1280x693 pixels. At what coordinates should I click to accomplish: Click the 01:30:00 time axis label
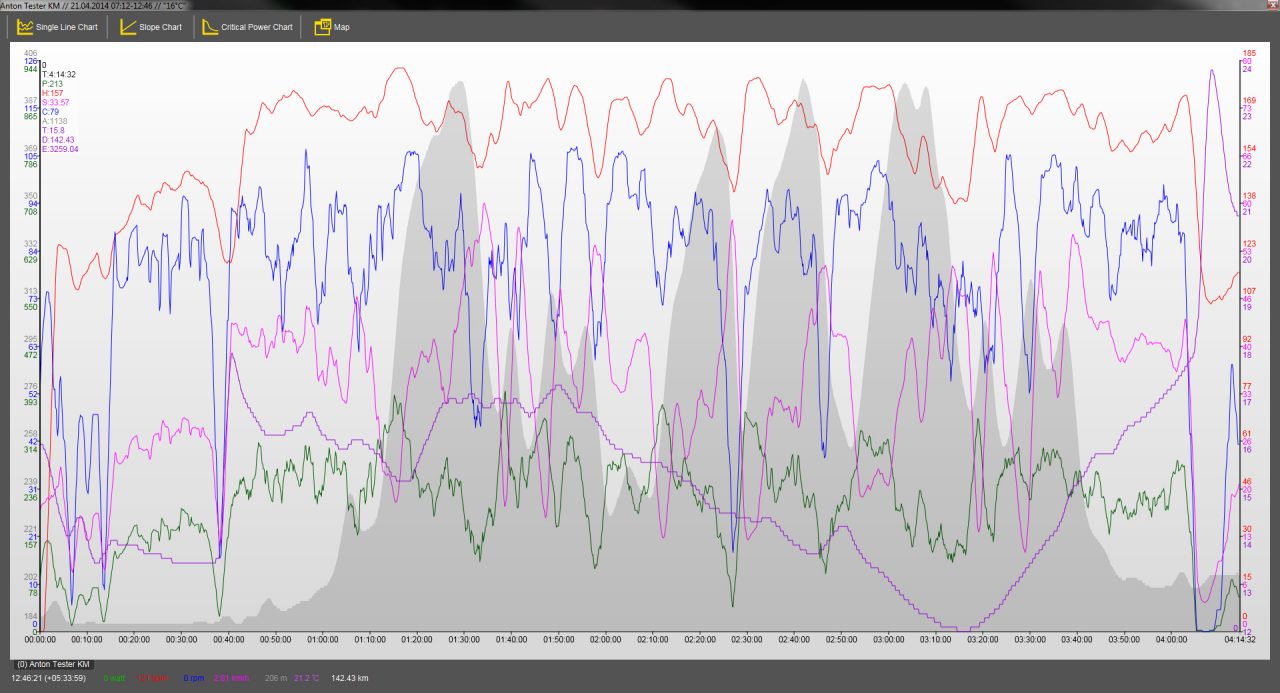click(464, 638)
